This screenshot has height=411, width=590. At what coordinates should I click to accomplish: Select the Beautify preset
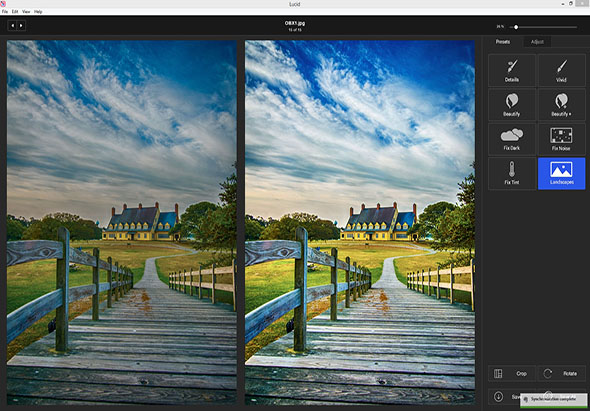[512, 105]
